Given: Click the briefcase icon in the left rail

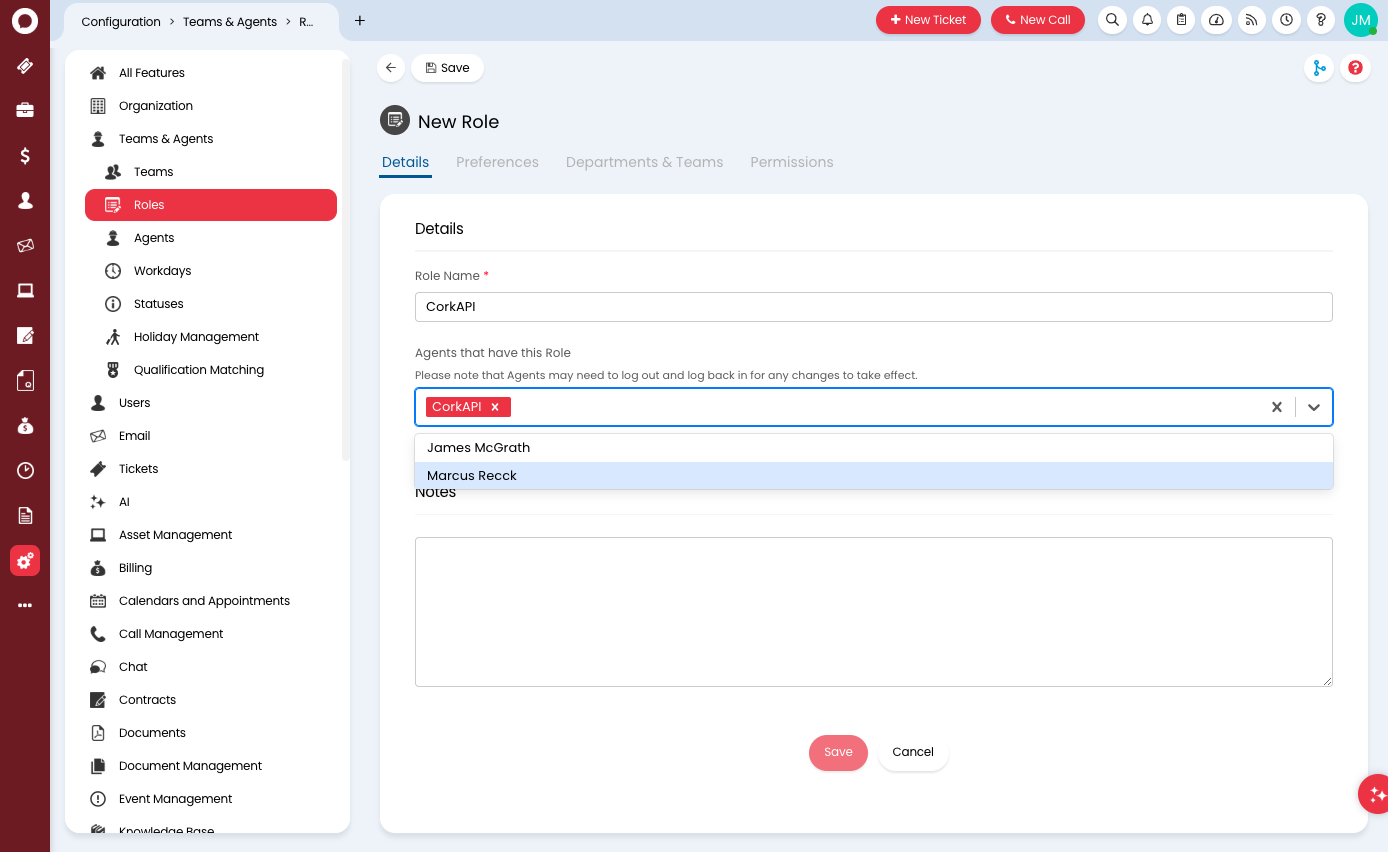Looking at the screenshot, I should pos(25,110).
